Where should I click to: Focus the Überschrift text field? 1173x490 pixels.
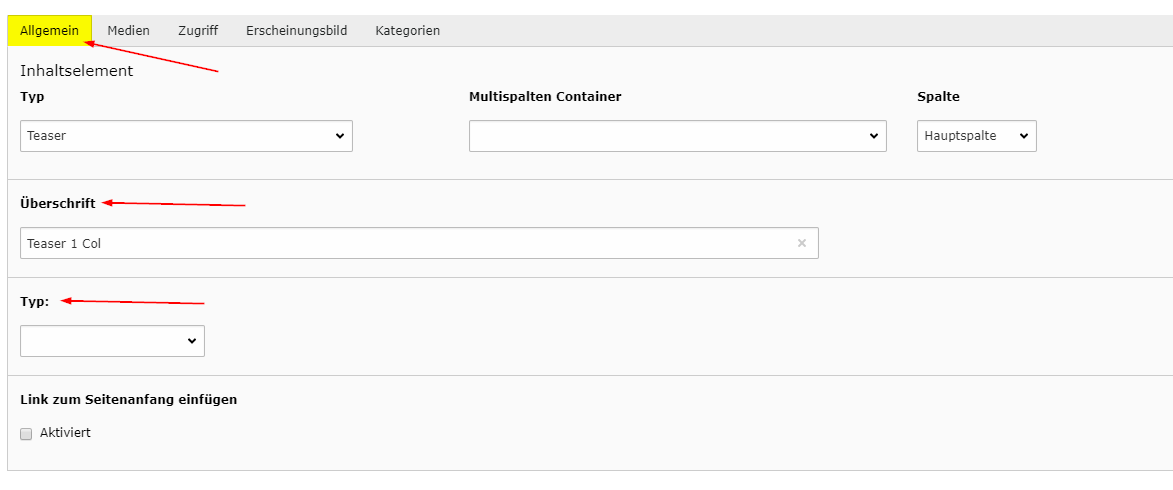point(400,243)
